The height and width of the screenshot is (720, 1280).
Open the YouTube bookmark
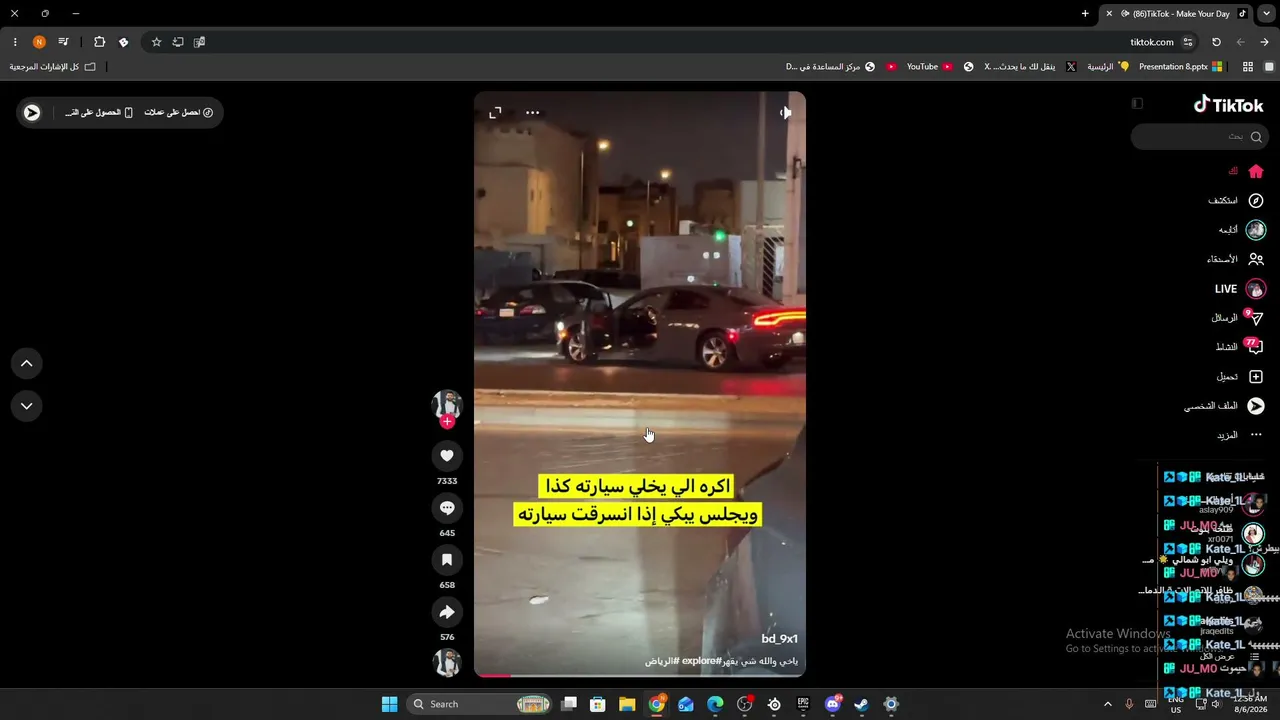click(929, 67)
